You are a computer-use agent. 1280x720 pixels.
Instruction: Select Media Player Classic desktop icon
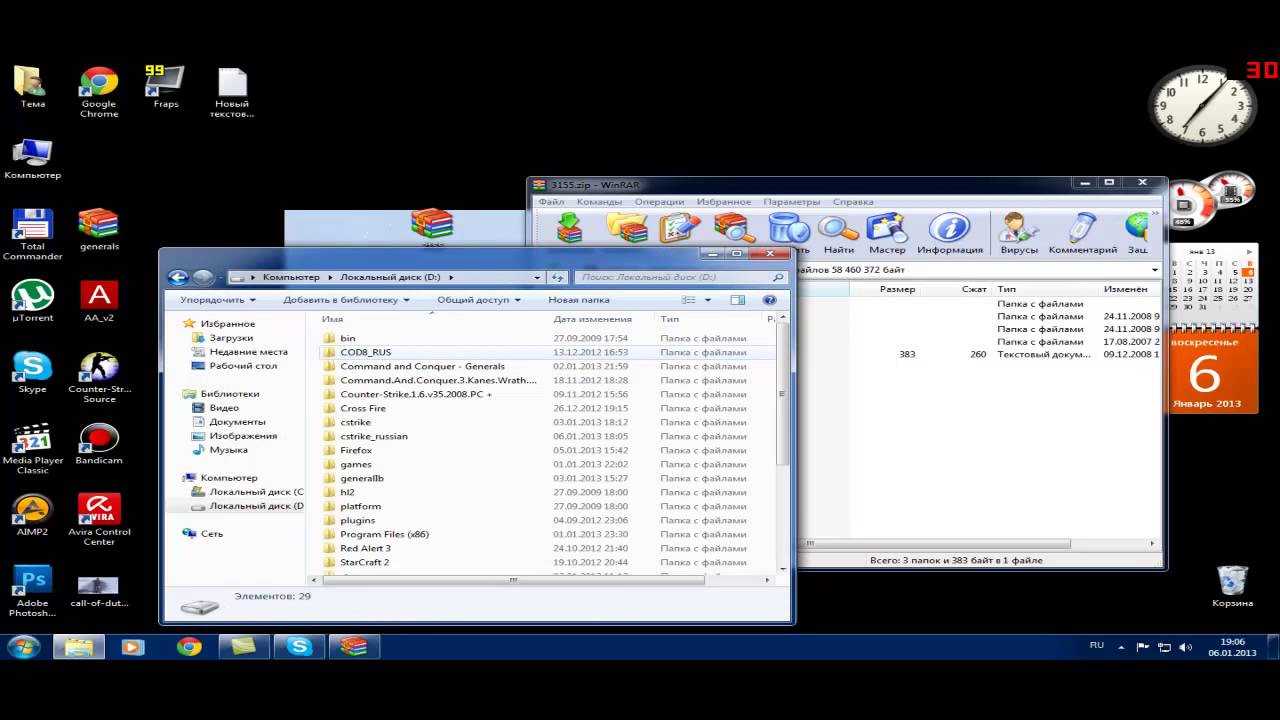(33, 449)
